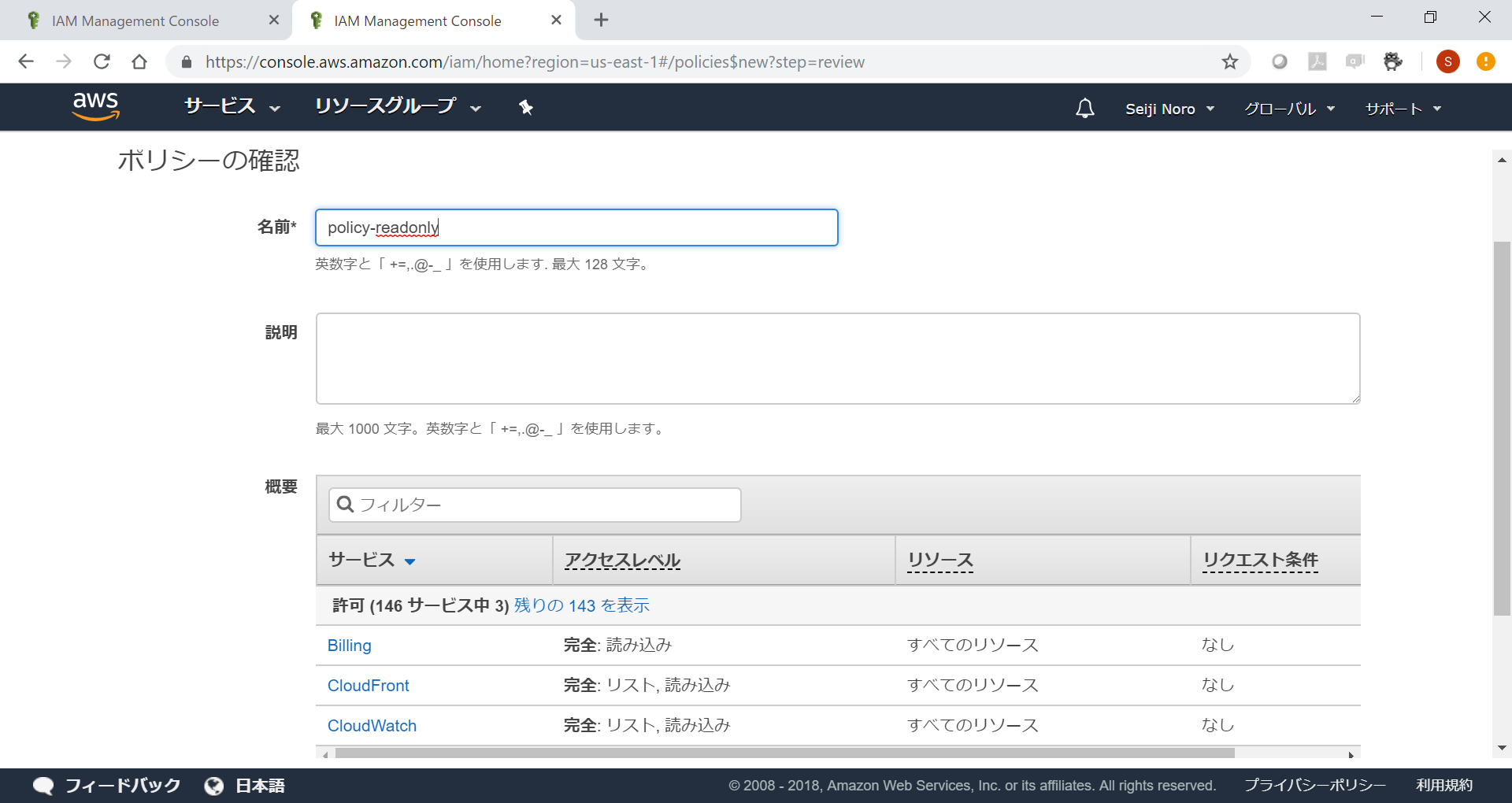Image resolution: width=1512 pixels, height=803 pixels.
Task: Click Billing row's 完全: 読み込み cell
Action: tap(617, 645)
